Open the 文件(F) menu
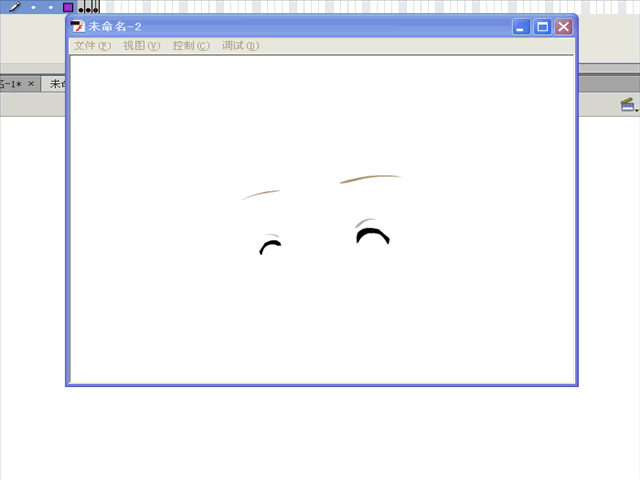Viewport: 640px width, 480px height. 92,46
